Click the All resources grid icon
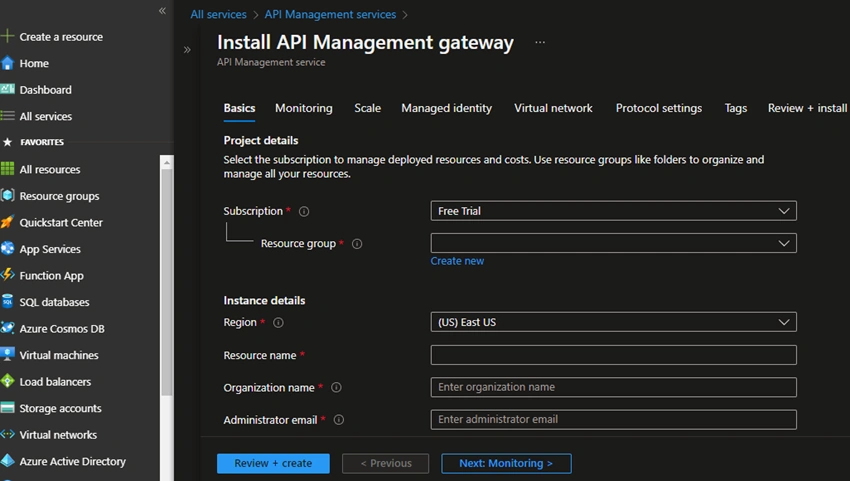The width and height of the screenshot is (850, 481). [7, 169]
